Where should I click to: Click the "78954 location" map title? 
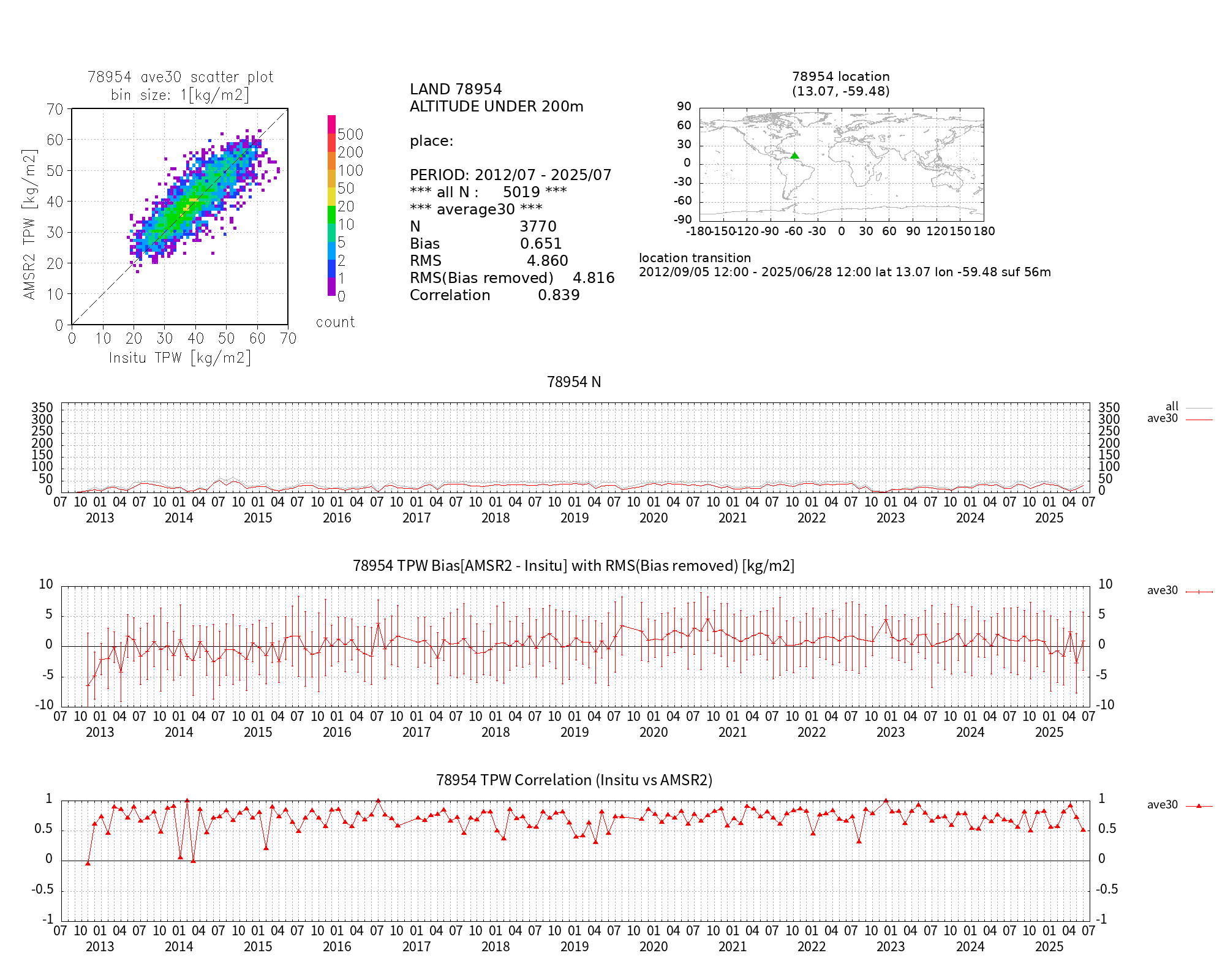840,77
